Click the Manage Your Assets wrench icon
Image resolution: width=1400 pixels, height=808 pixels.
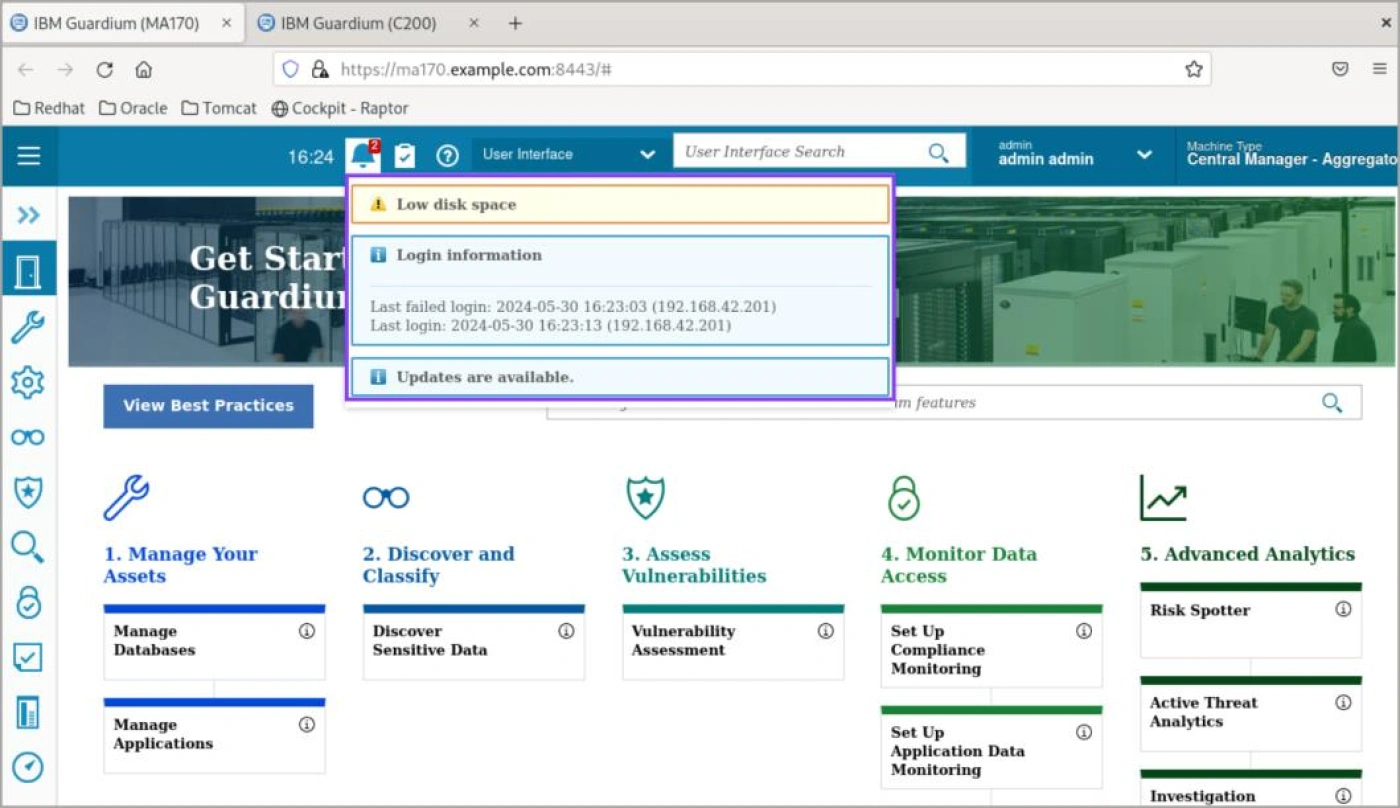point(126,497)
